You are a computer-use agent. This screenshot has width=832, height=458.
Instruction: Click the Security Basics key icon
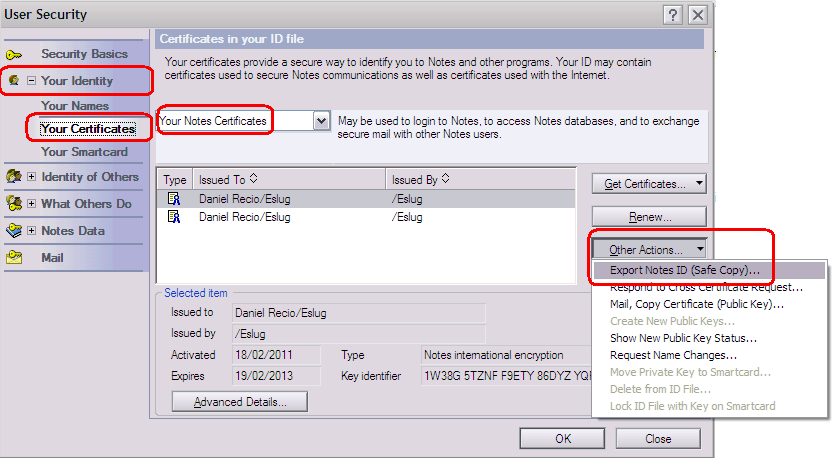click(x=14, y=55)
